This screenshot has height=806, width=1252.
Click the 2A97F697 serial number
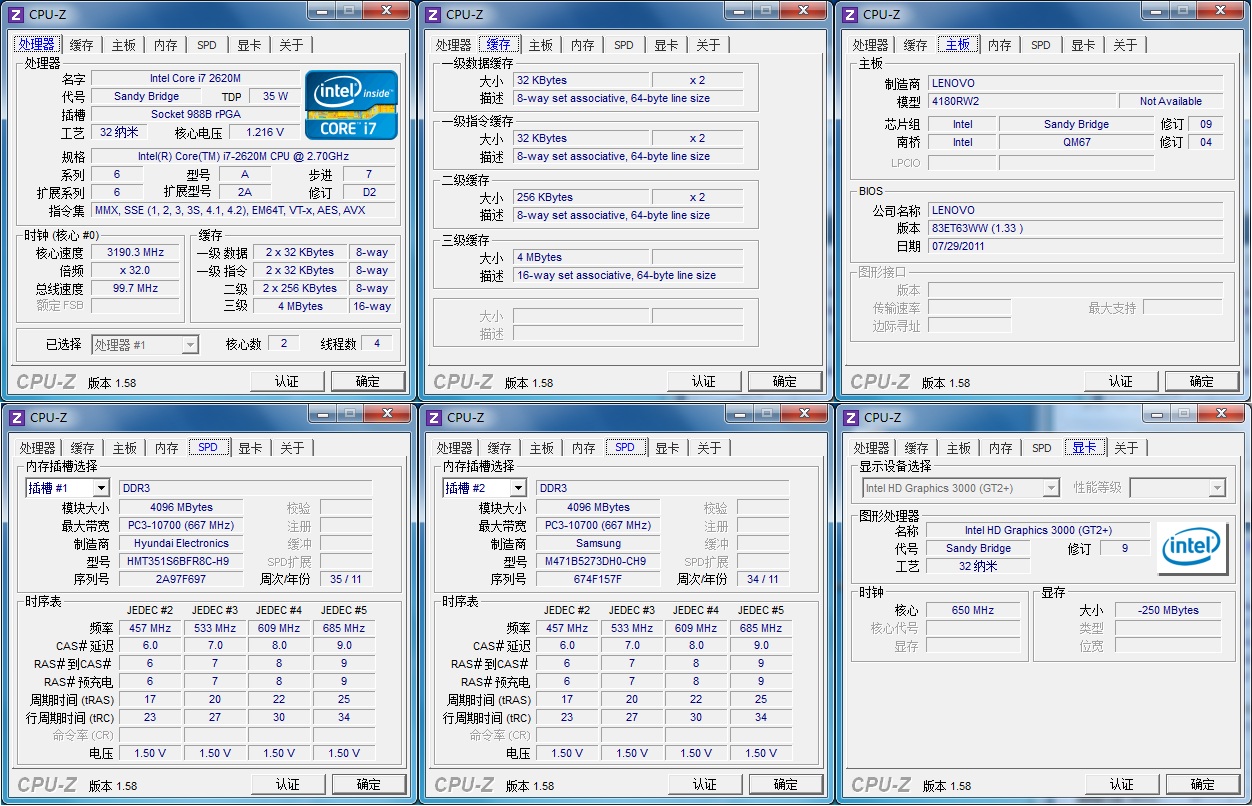[x=181, y=579]
